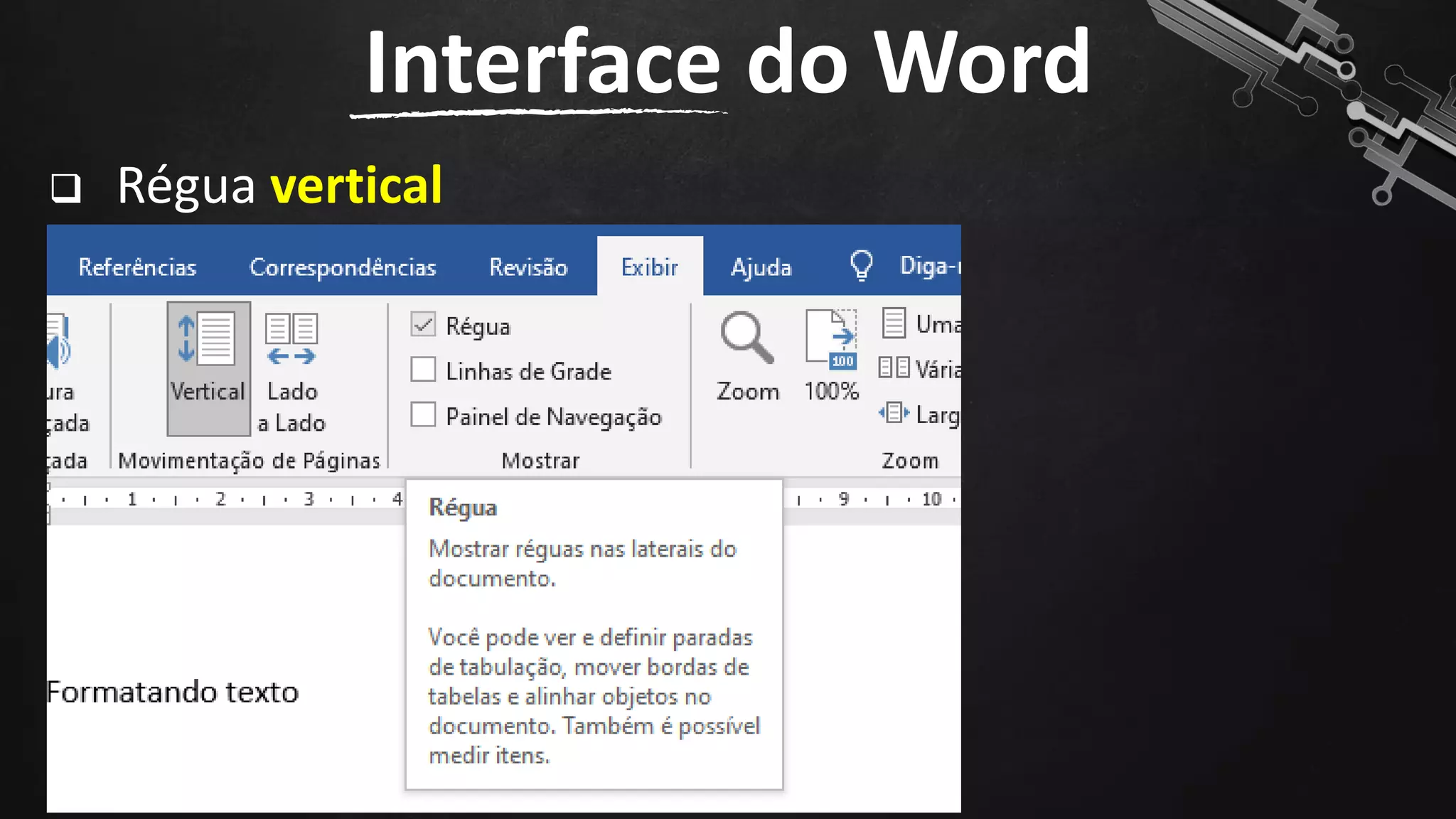Select the Exibir ribbon tab
Viewport: 1456px width, 819px height.
(650, 267)
